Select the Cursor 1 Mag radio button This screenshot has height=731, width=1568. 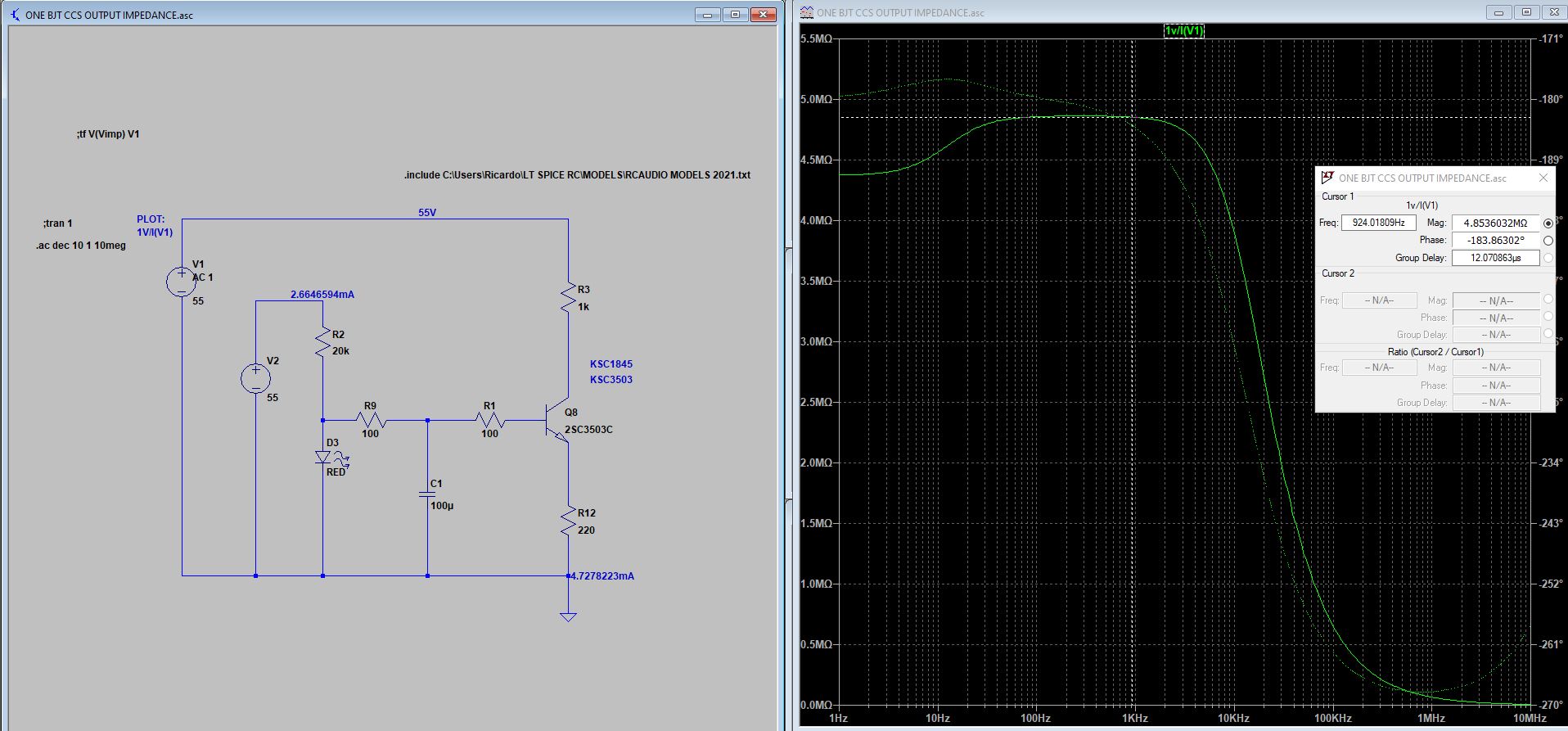coord(1548,223)
